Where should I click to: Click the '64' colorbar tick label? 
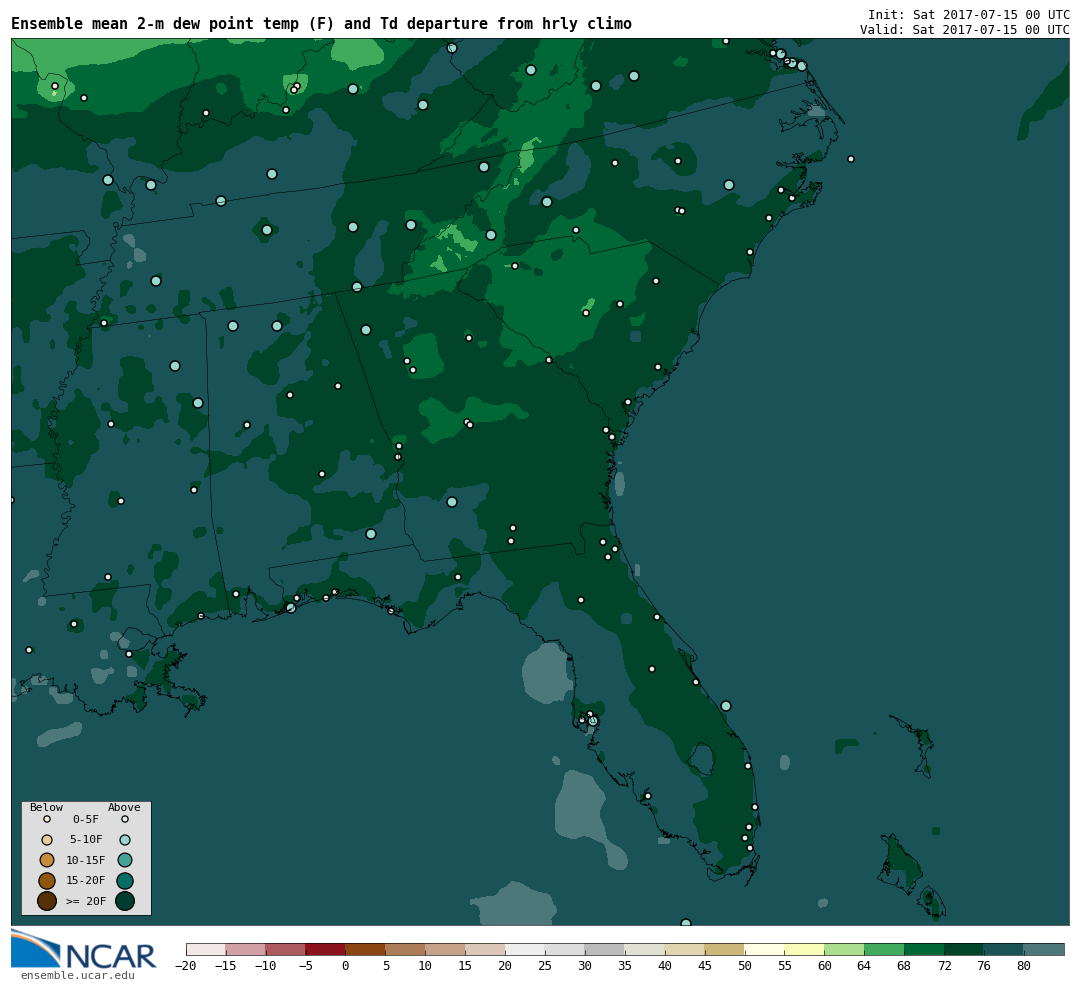(864, 966)
